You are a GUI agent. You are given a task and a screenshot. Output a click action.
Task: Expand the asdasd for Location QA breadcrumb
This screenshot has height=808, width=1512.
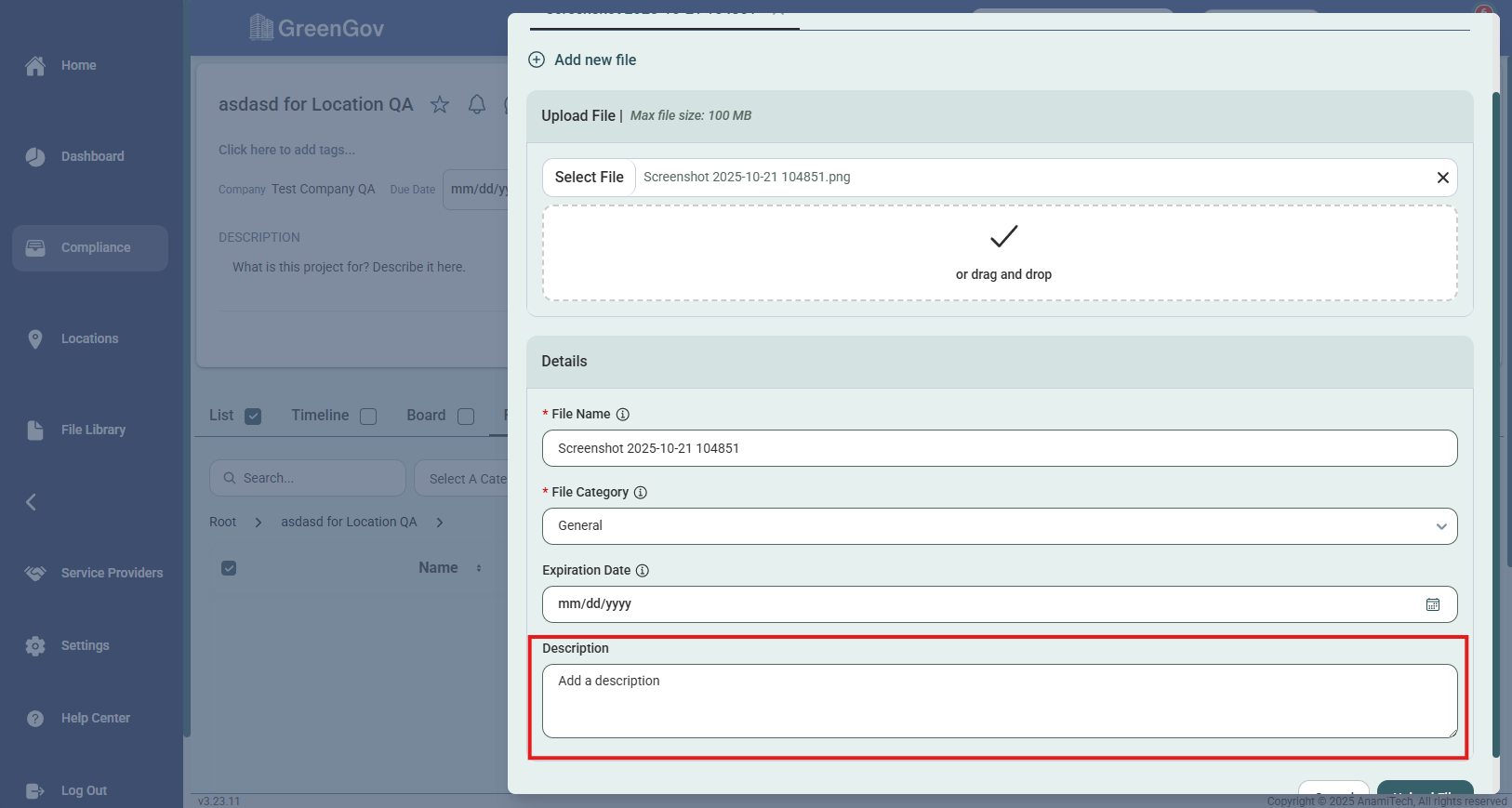point(440,523)
